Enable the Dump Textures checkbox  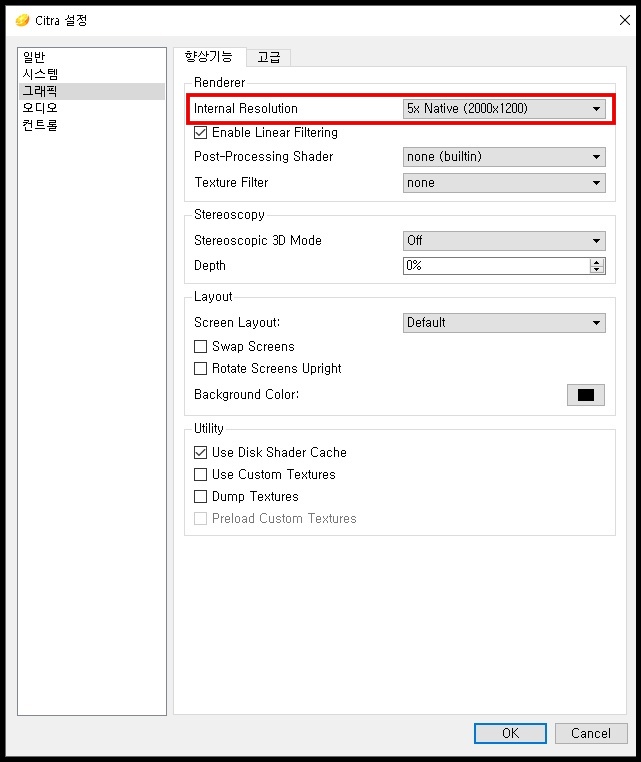200,497
